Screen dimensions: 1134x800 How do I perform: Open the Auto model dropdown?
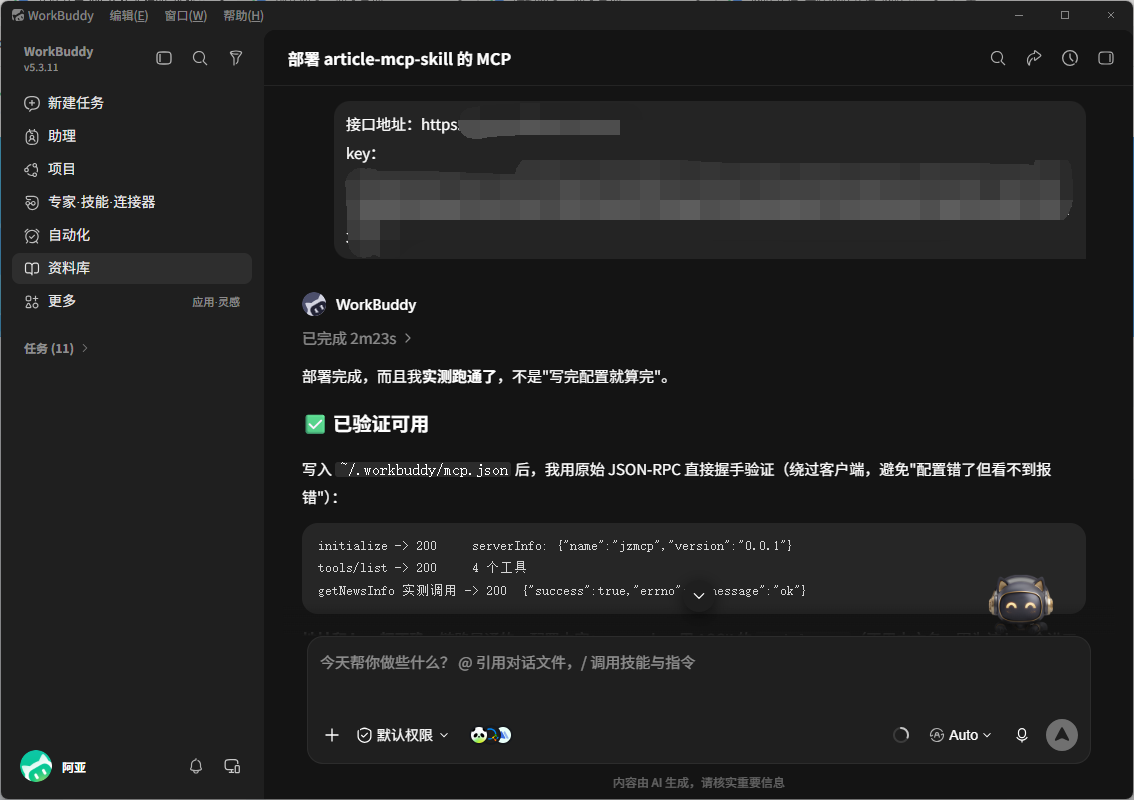coord(960,735)
